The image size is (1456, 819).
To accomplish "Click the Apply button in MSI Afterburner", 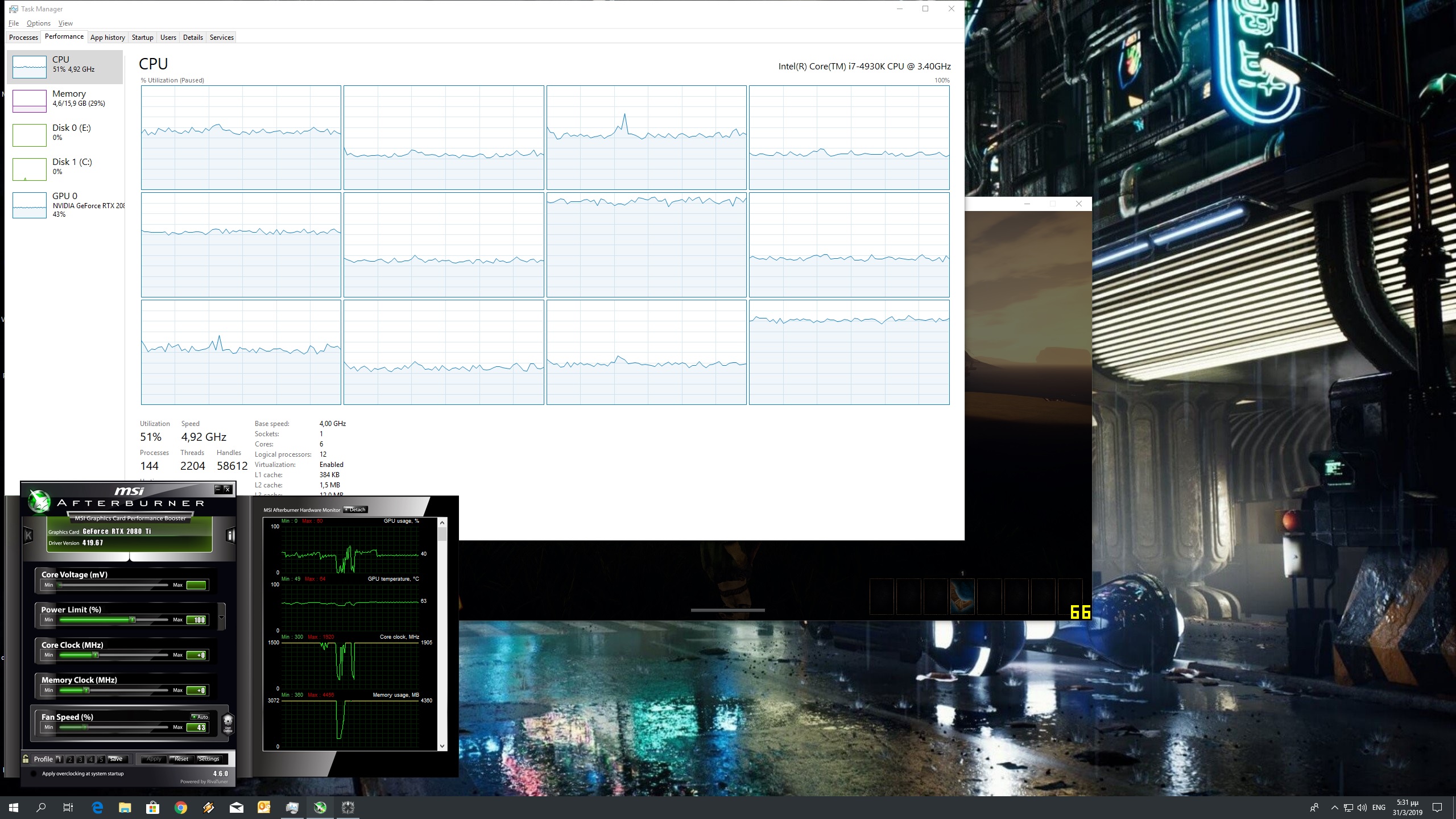I will [154, 758].
